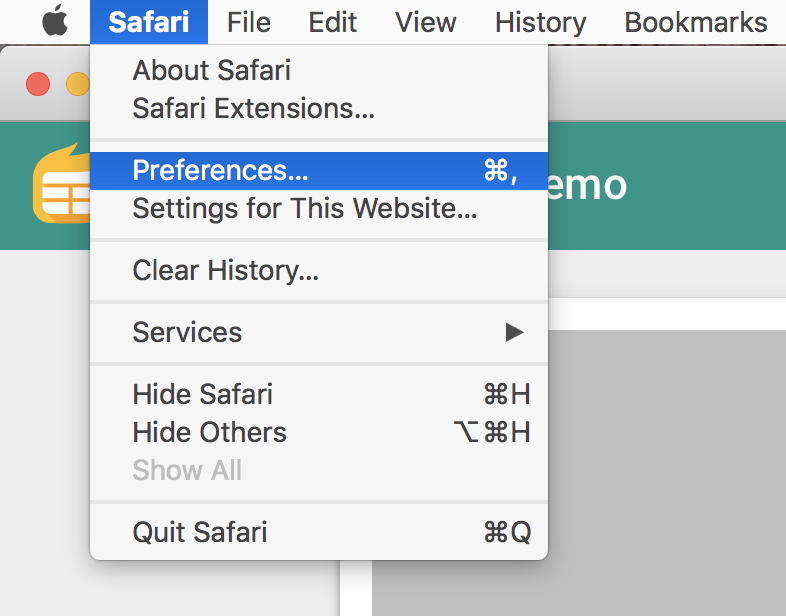Screen dimensions: 786x616
Task: Select Hide Safari
Action: [319, 394]
